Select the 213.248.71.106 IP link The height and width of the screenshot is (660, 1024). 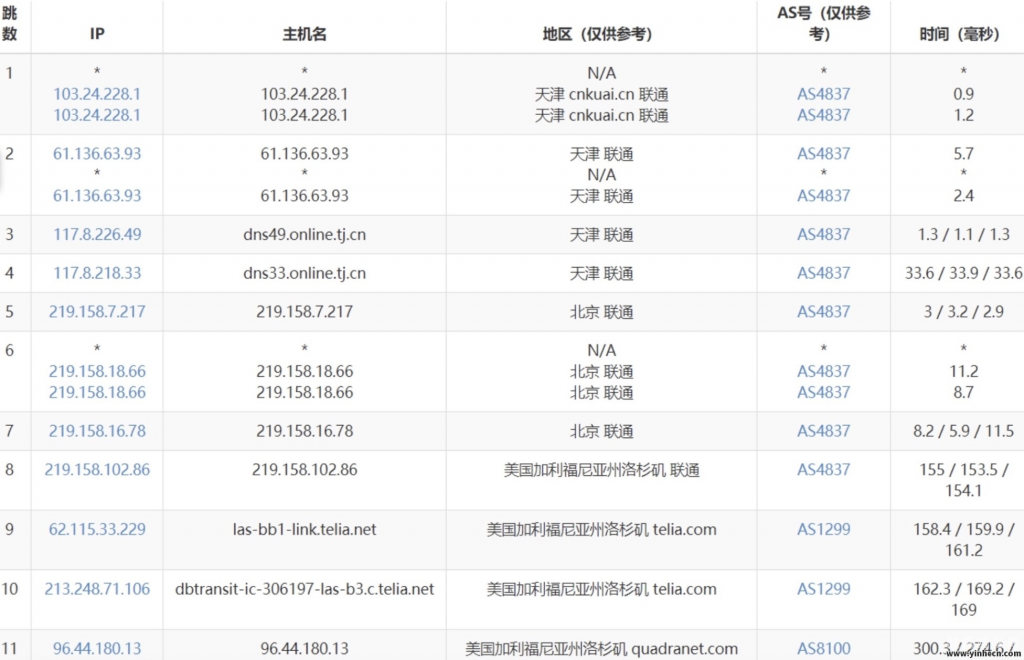tap(96, 588)
